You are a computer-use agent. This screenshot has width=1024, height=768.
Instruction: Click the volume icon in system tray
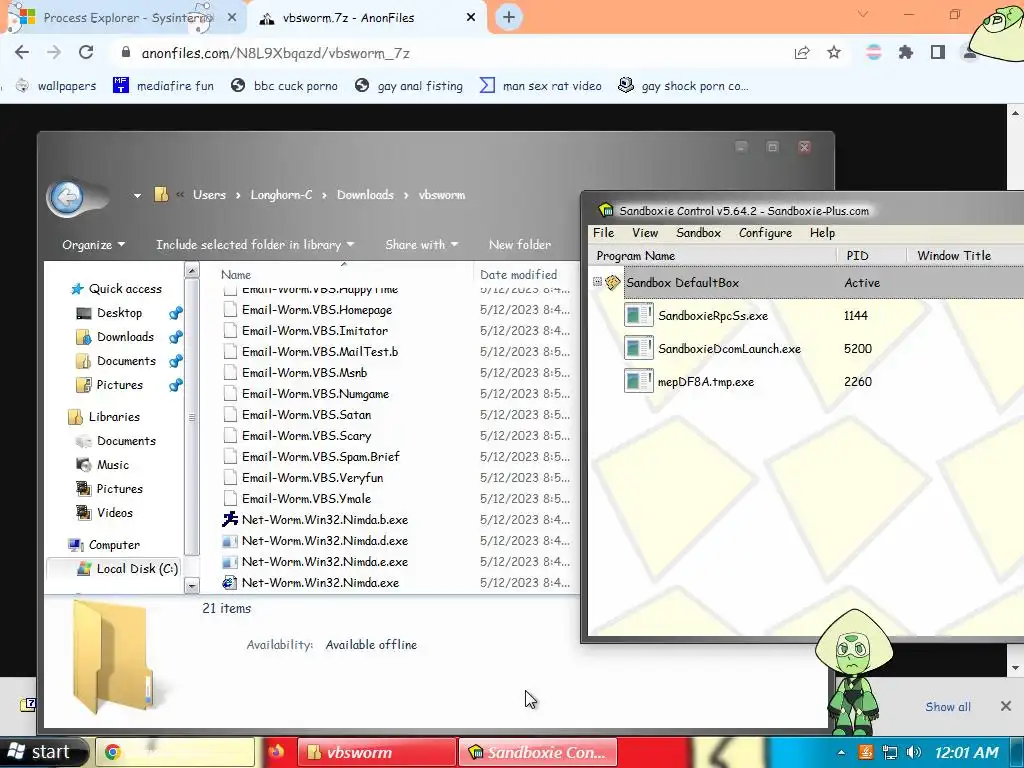click(x=914, y=753)
